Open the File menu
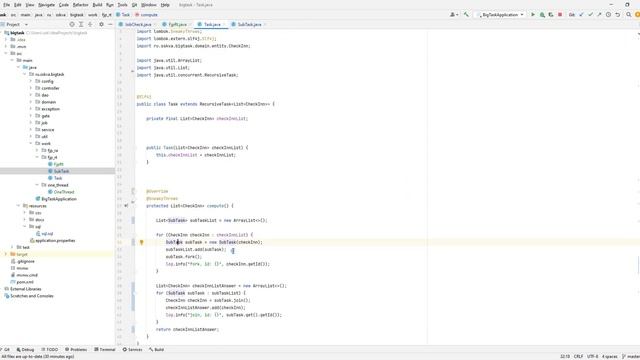This screenshot has height=360, width=640. (7, 5)
